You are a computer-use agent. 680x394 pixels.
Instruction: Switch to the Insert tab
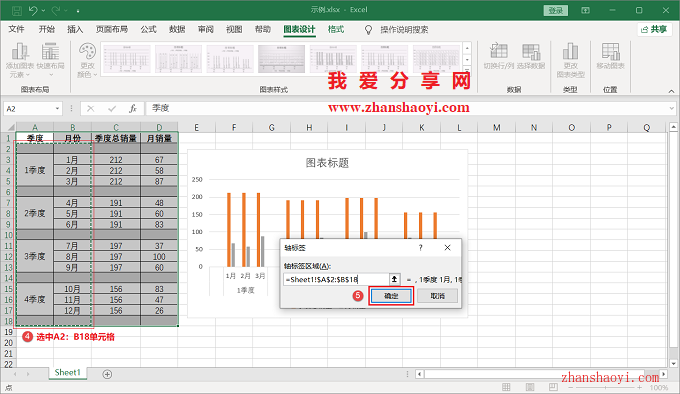pyautogui.click(x=75, y=29)
